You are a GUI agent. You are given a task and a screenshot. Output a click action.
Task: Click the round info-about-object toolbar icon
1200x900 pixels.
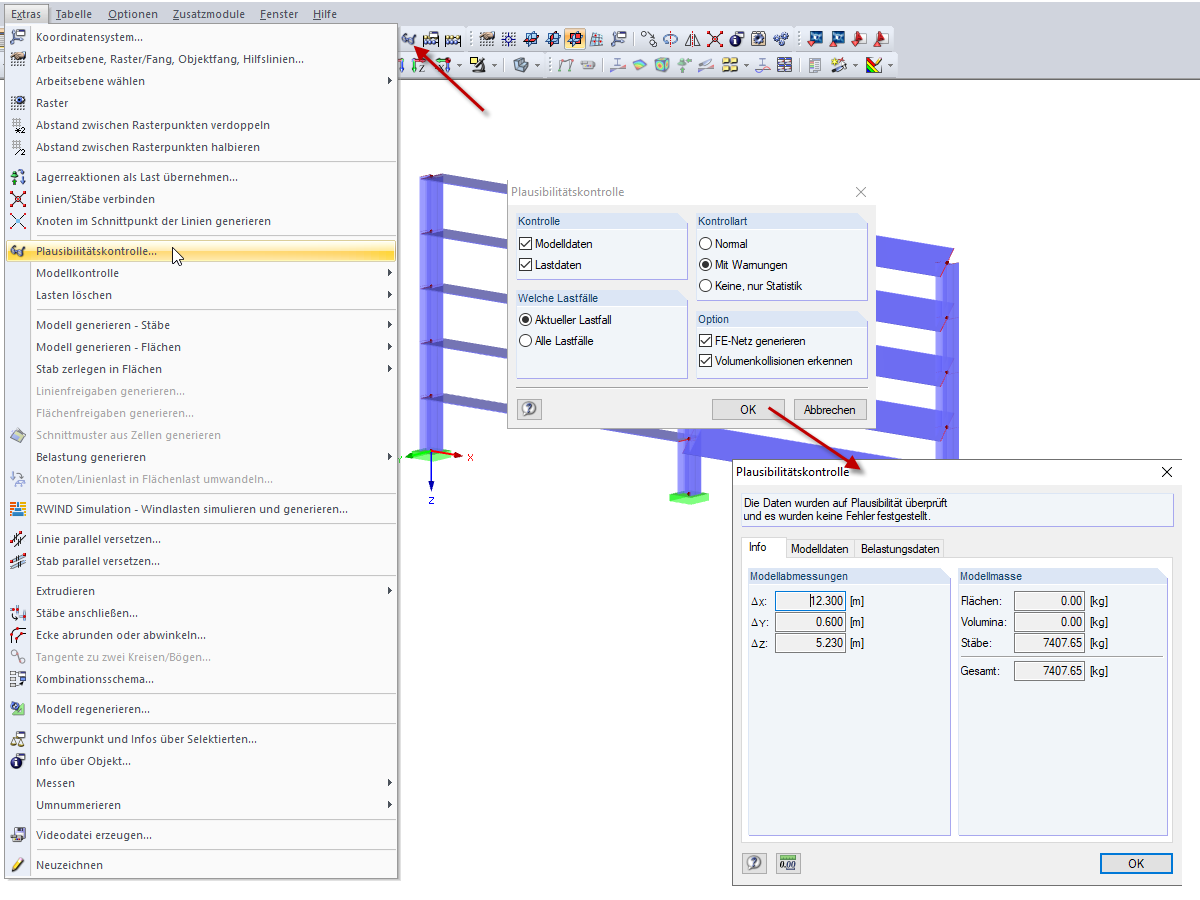pyautogui.click(x=737, y=39)
